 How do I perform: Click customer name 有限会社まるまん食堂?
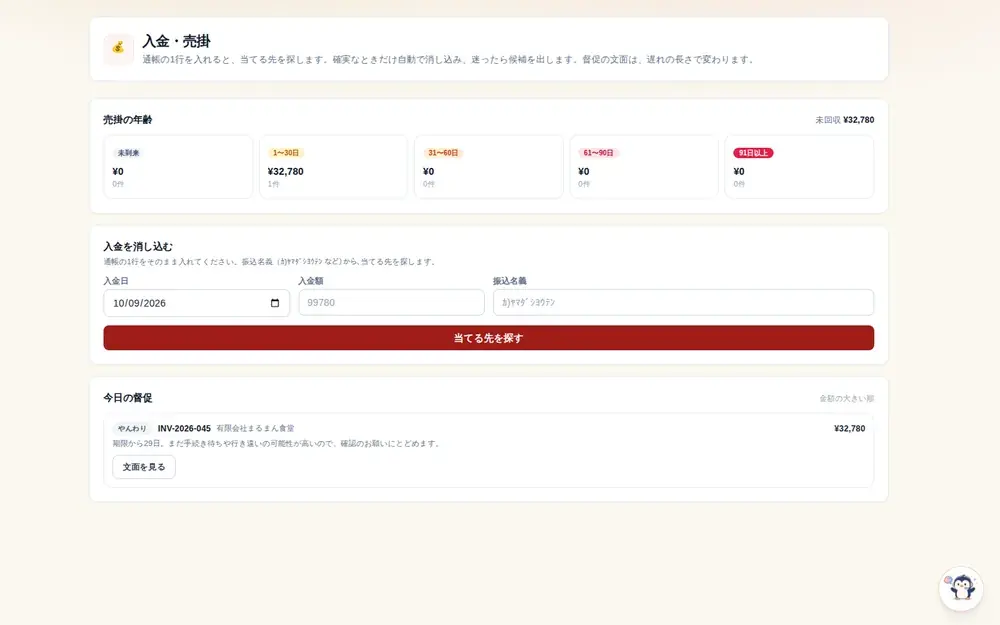pyautogui.click(x=255, y=429)
